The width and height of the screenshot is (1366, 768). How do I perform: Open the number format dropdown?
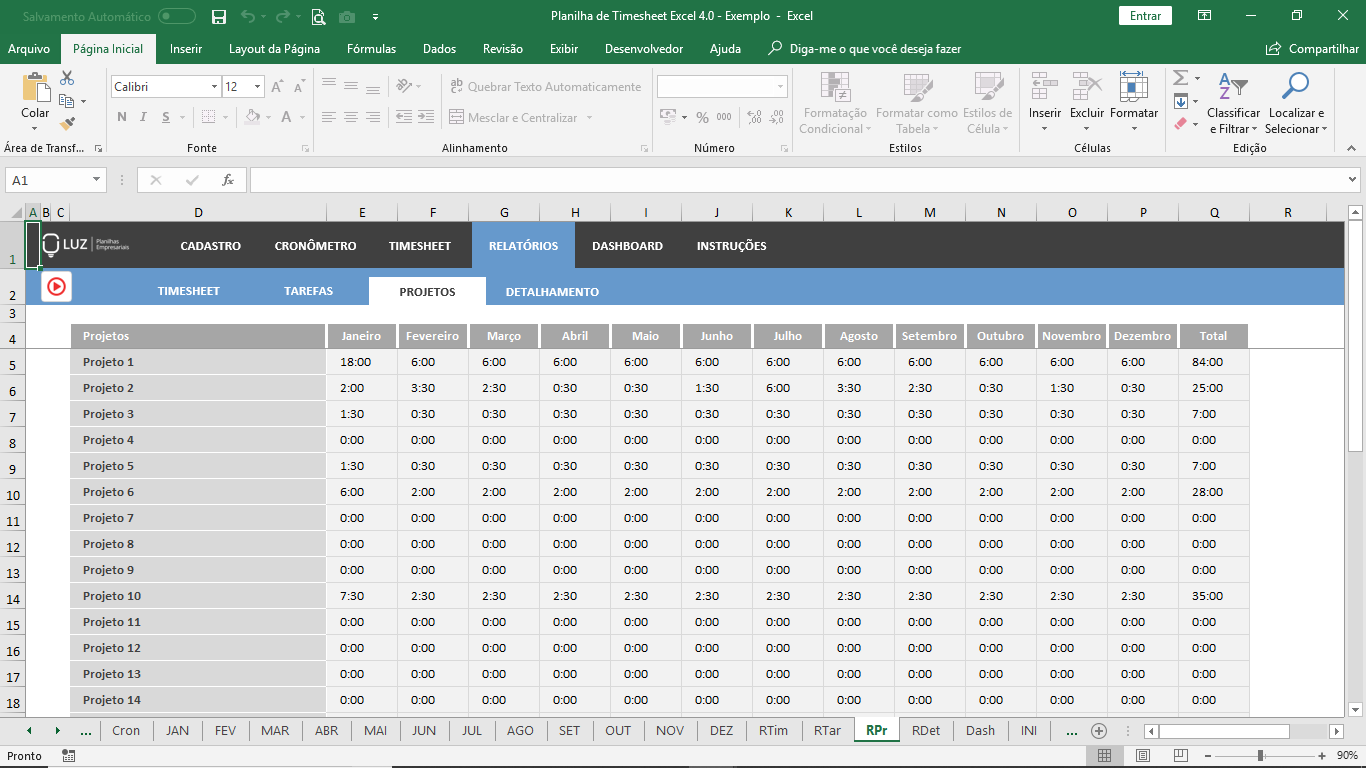[780, 87]
